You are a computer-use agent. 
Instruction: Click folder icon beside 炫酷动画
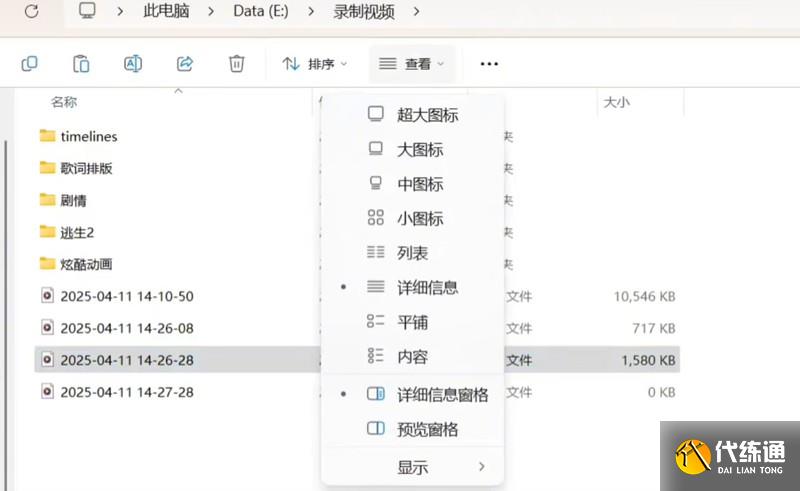[47, 263]
